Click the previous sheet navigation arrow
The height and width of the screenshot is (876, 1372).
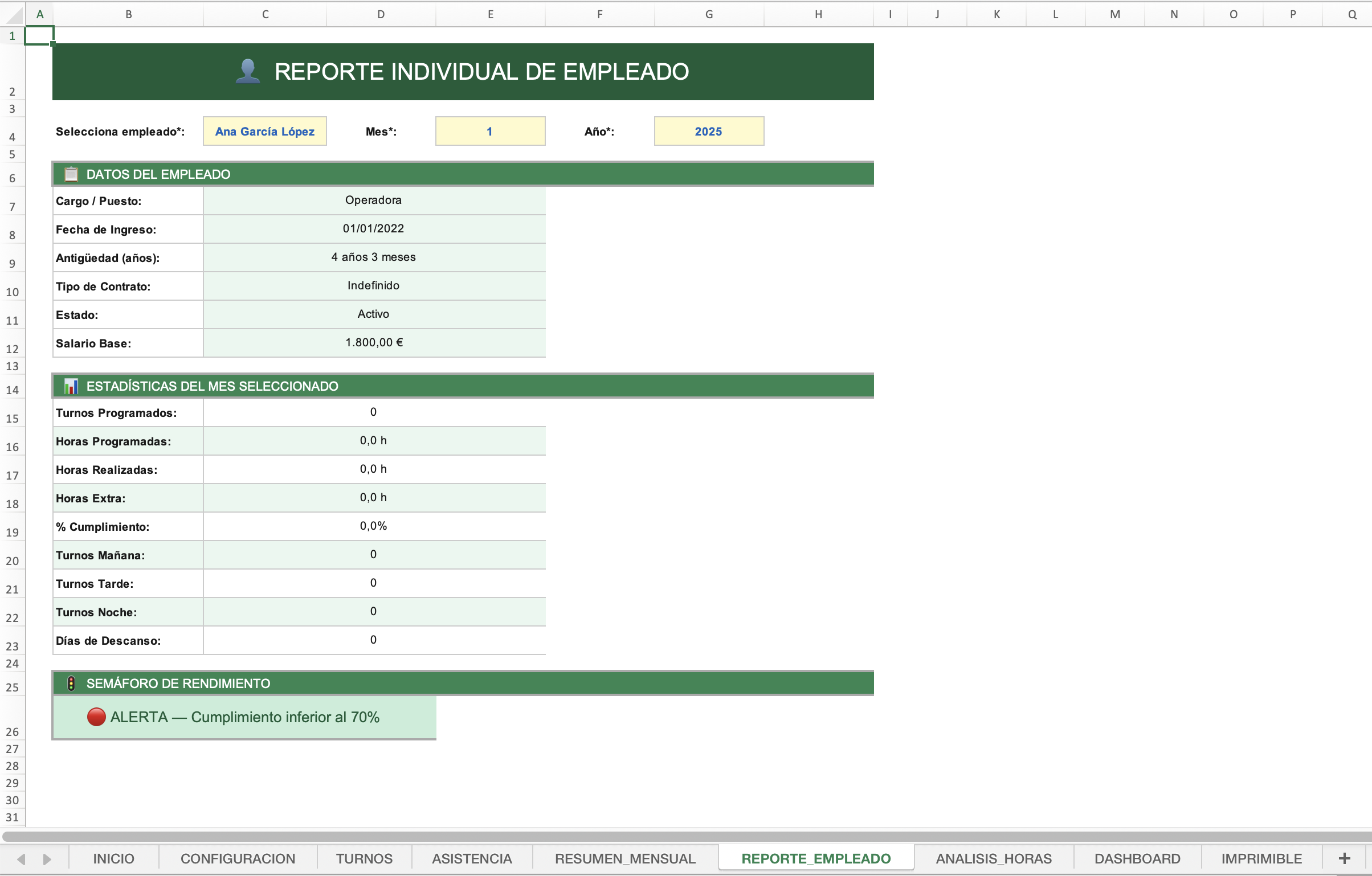[x=22, y=859]
